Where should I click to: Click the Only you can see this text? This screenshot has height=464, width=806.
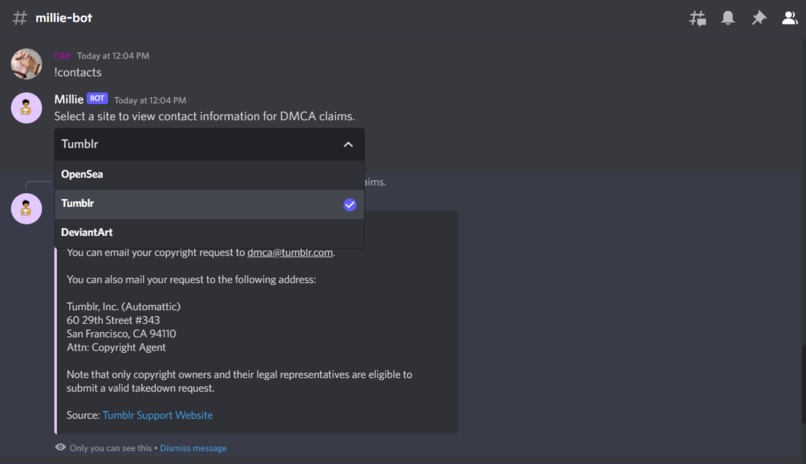pos(111,448)
